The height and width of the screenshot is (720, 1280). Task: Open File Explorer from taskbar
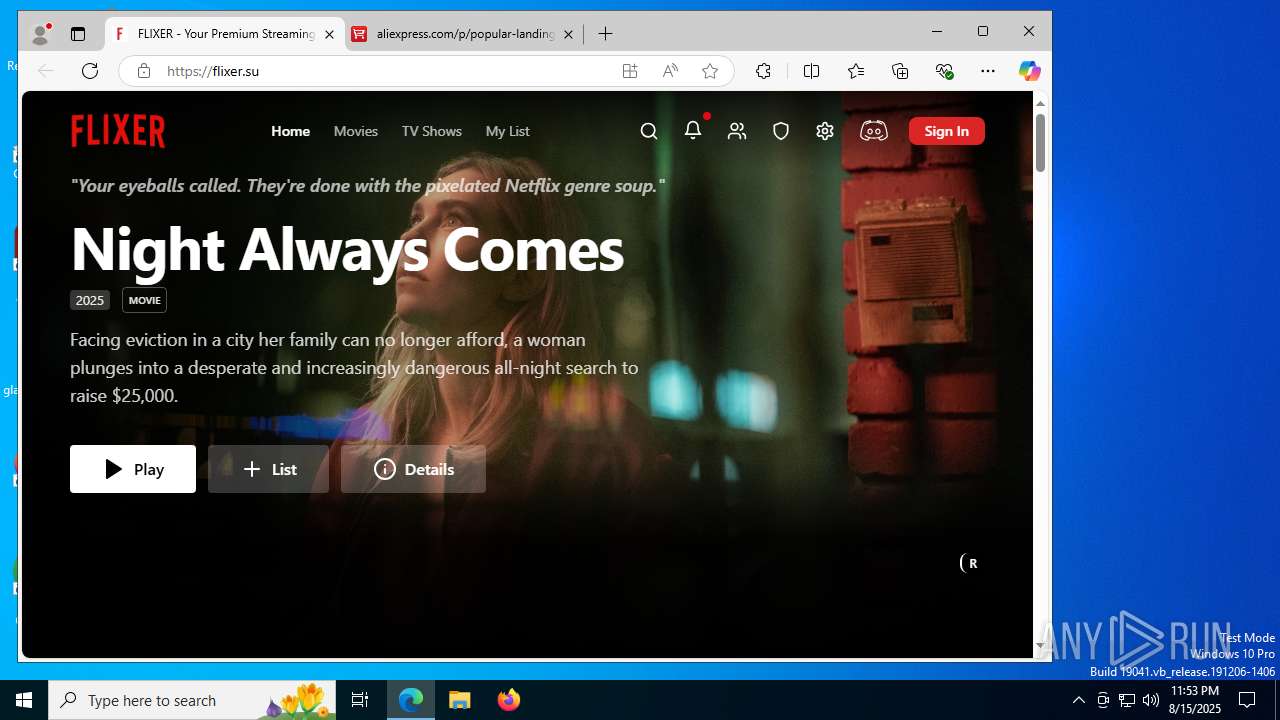pyautogui.click(x=460, y=700)
